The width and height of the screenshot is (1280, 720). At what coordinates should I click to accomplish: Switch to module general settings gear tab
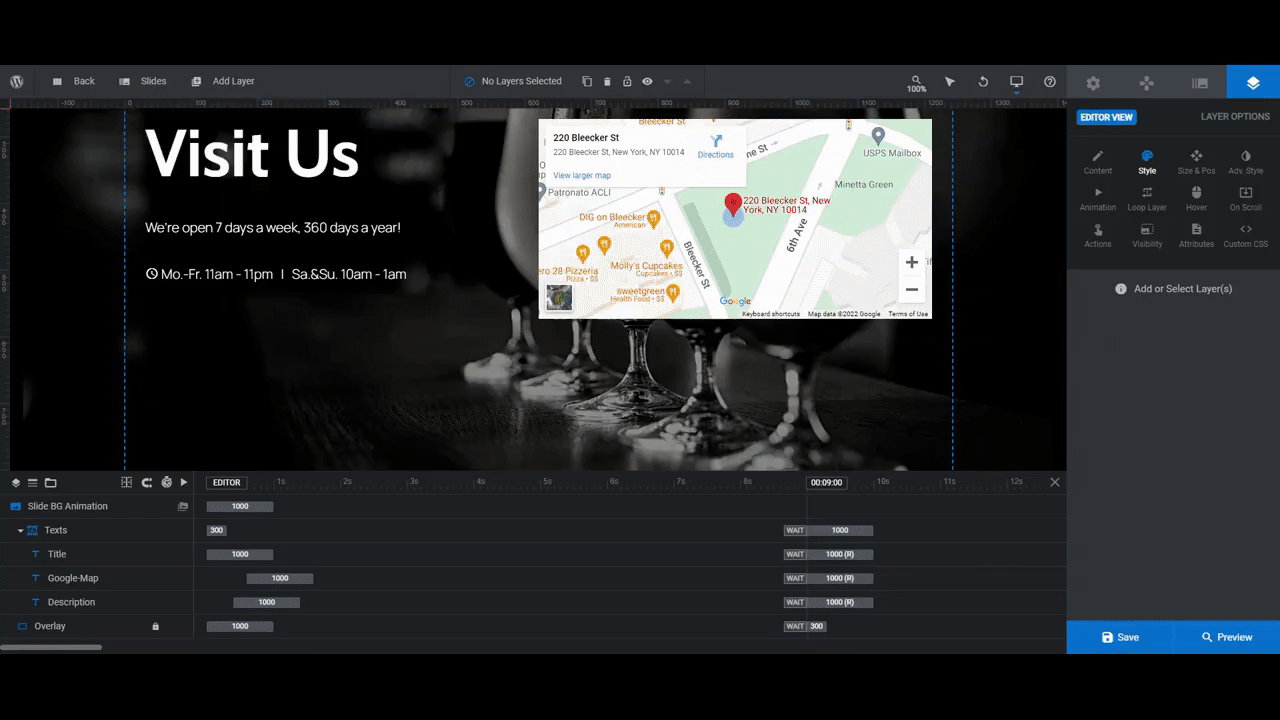(1093, 83)
